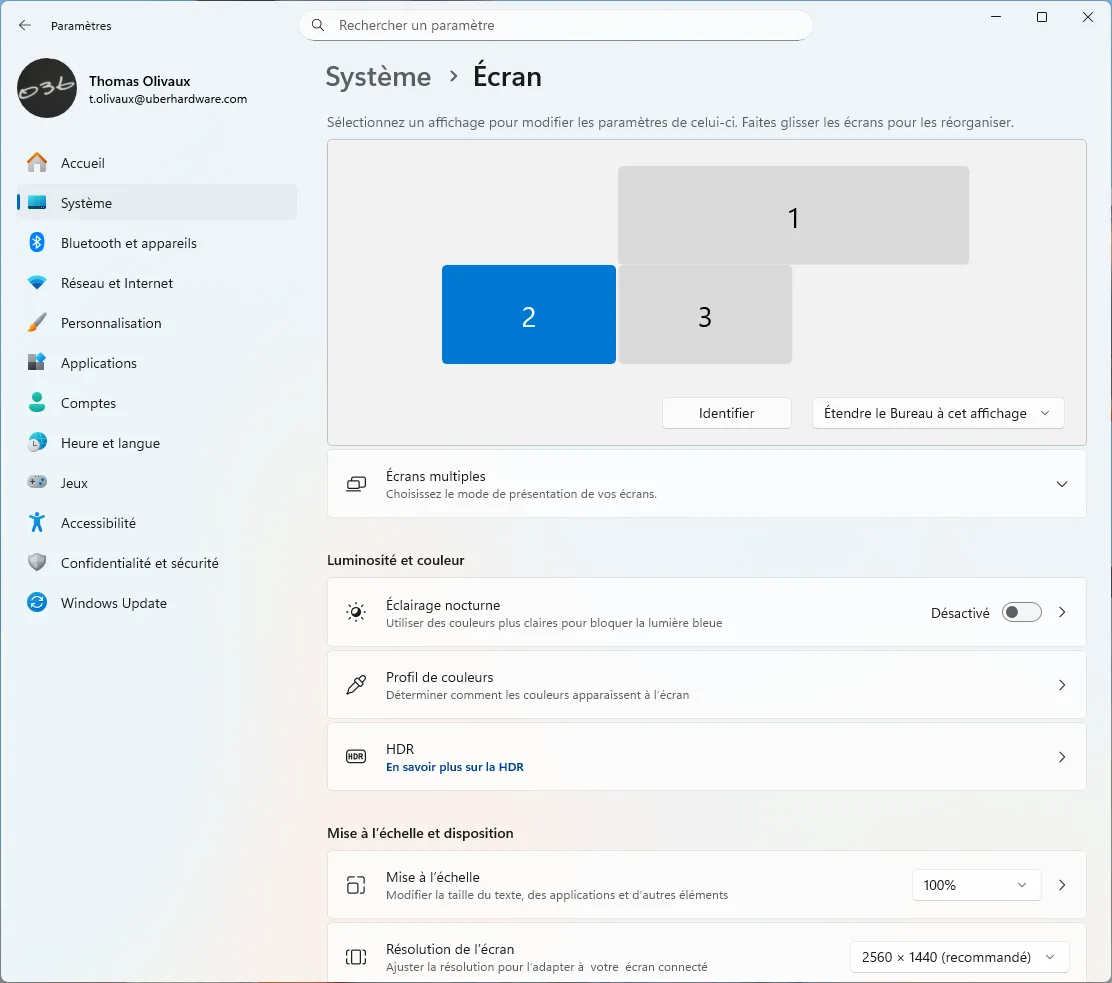Image resolution: width=1112 pixels, height=983 pixels.
Task: Open the Étendre le Bureau dropdown
Action: [x=937, y=413]
